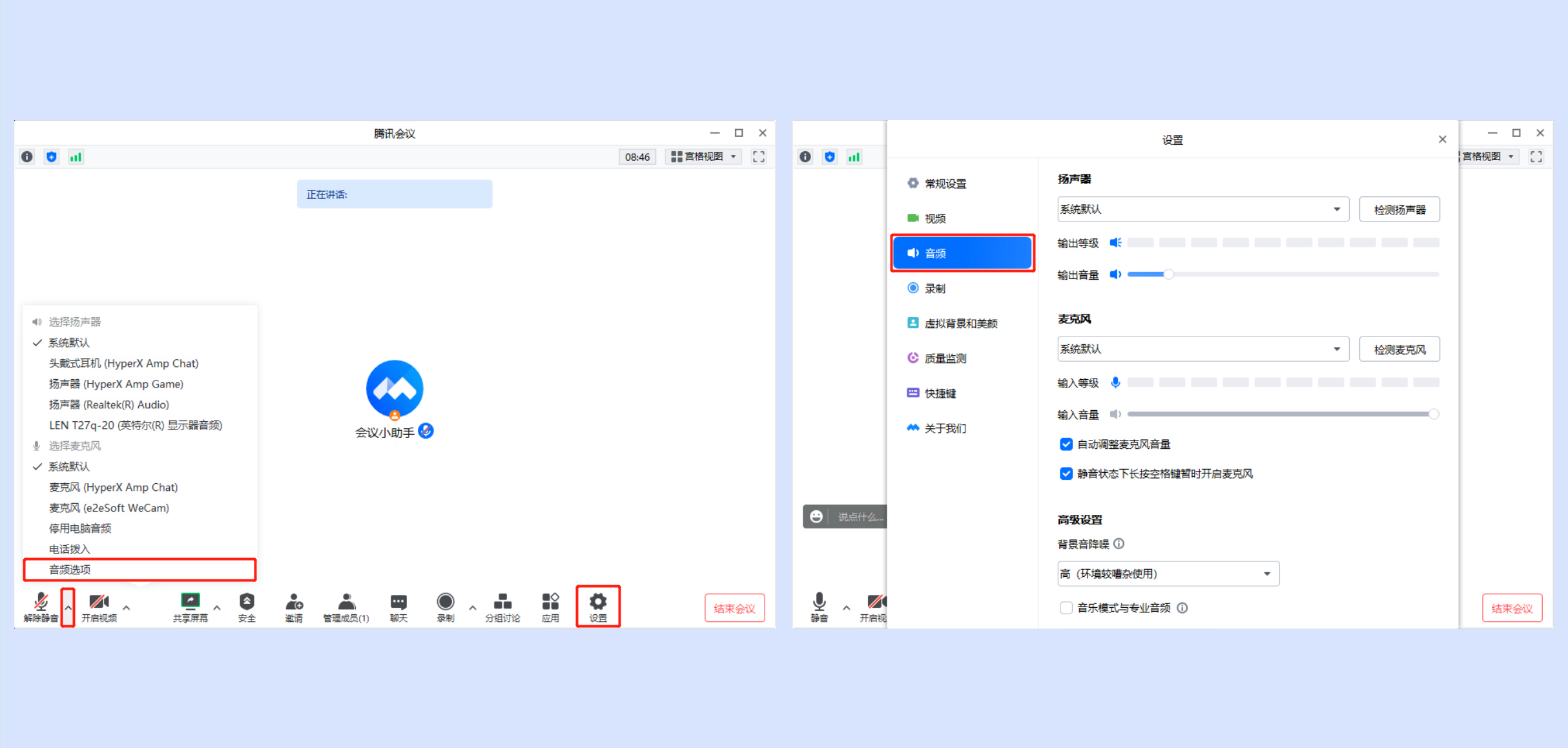This screenshot has height=748, width=1568.
Task: Open 宫格视图 view dropdown in left window
Action: pyautogui.click(x=704, y=156)
